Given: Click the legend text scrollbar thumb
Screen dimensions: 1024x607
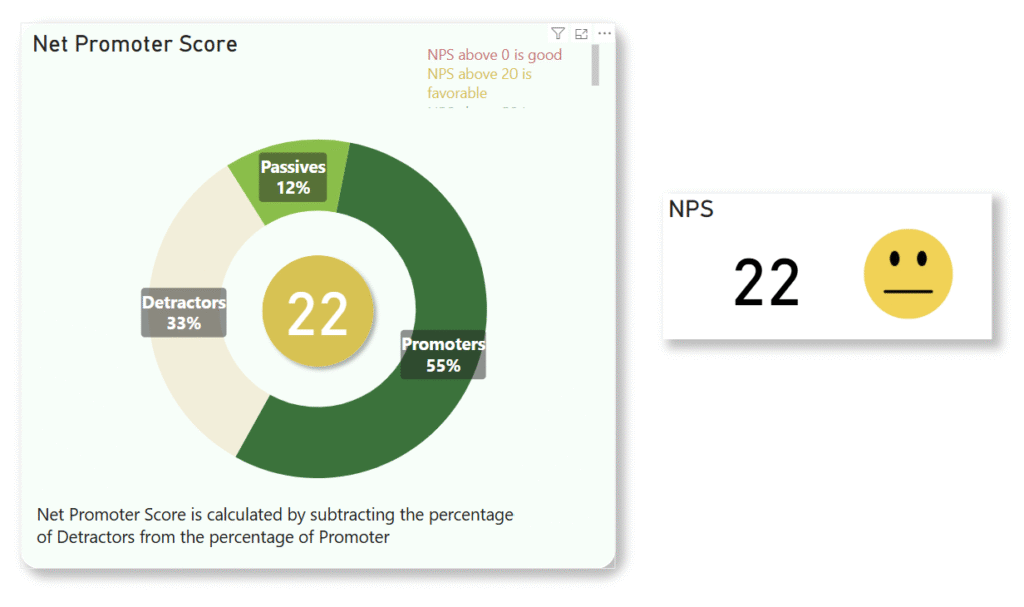Looking at the screenshot, I should coord(595,65).
